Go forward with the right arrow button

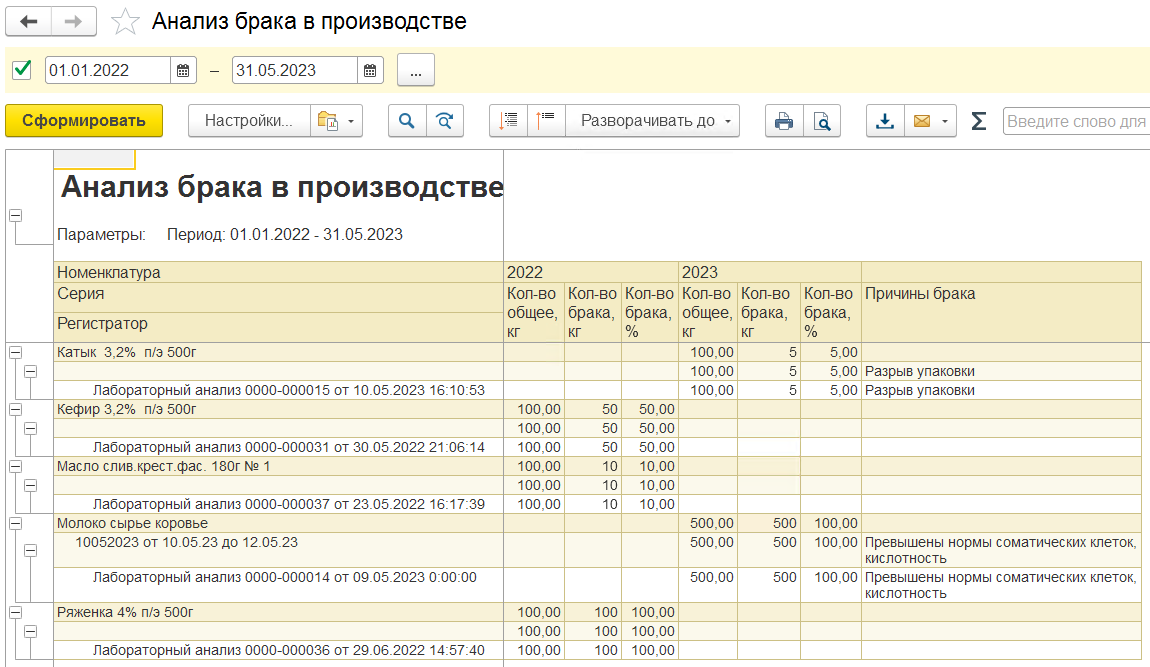click(x=73, y=21)
